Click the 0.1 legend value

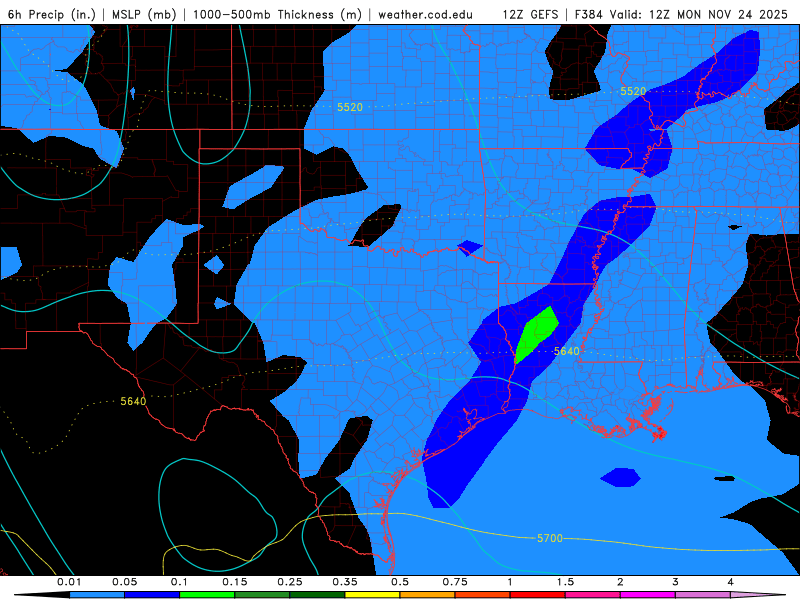pyautogui.click(x=179, y=582)
